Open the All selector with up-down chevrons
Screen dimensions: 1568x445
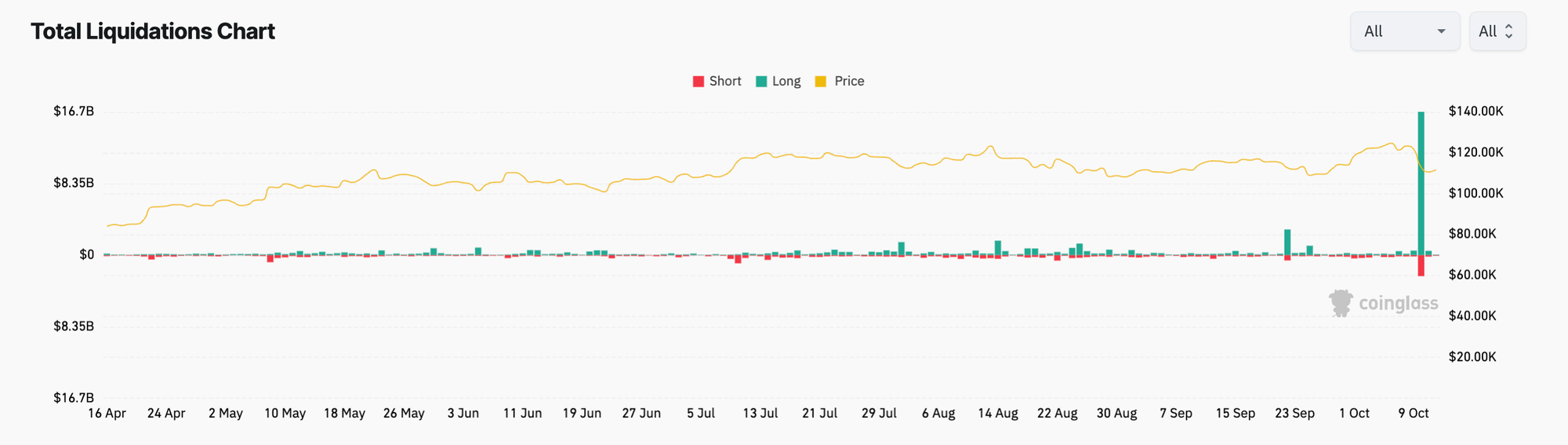[x=1497, y=31]
